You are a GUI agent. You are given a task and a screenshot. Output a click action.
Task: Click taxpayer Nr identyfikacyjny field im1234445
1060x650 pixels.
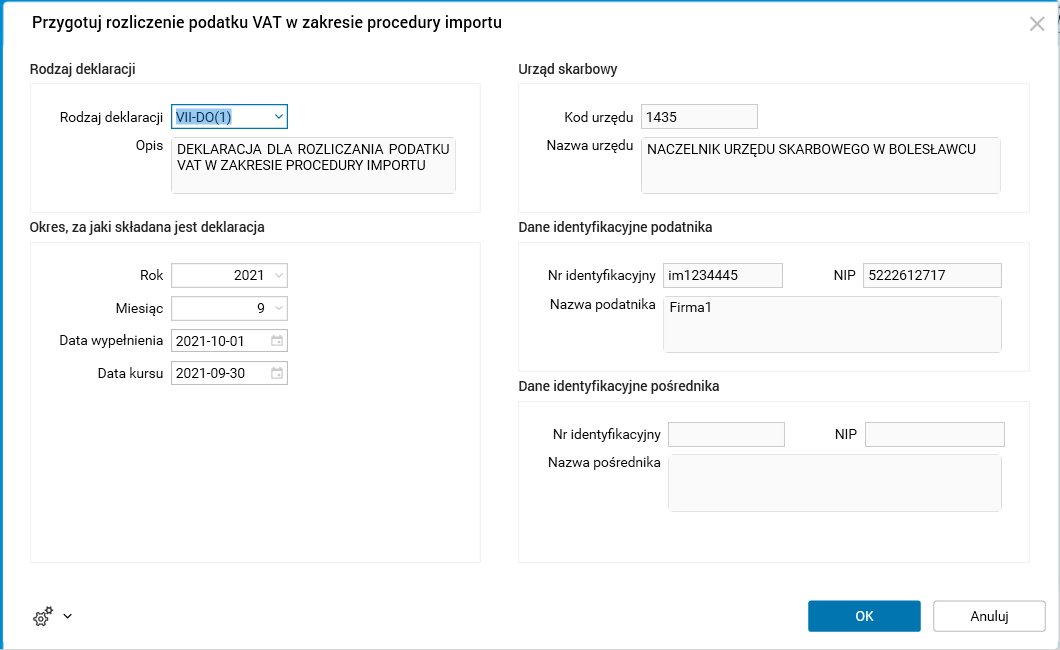pos(723,276)
